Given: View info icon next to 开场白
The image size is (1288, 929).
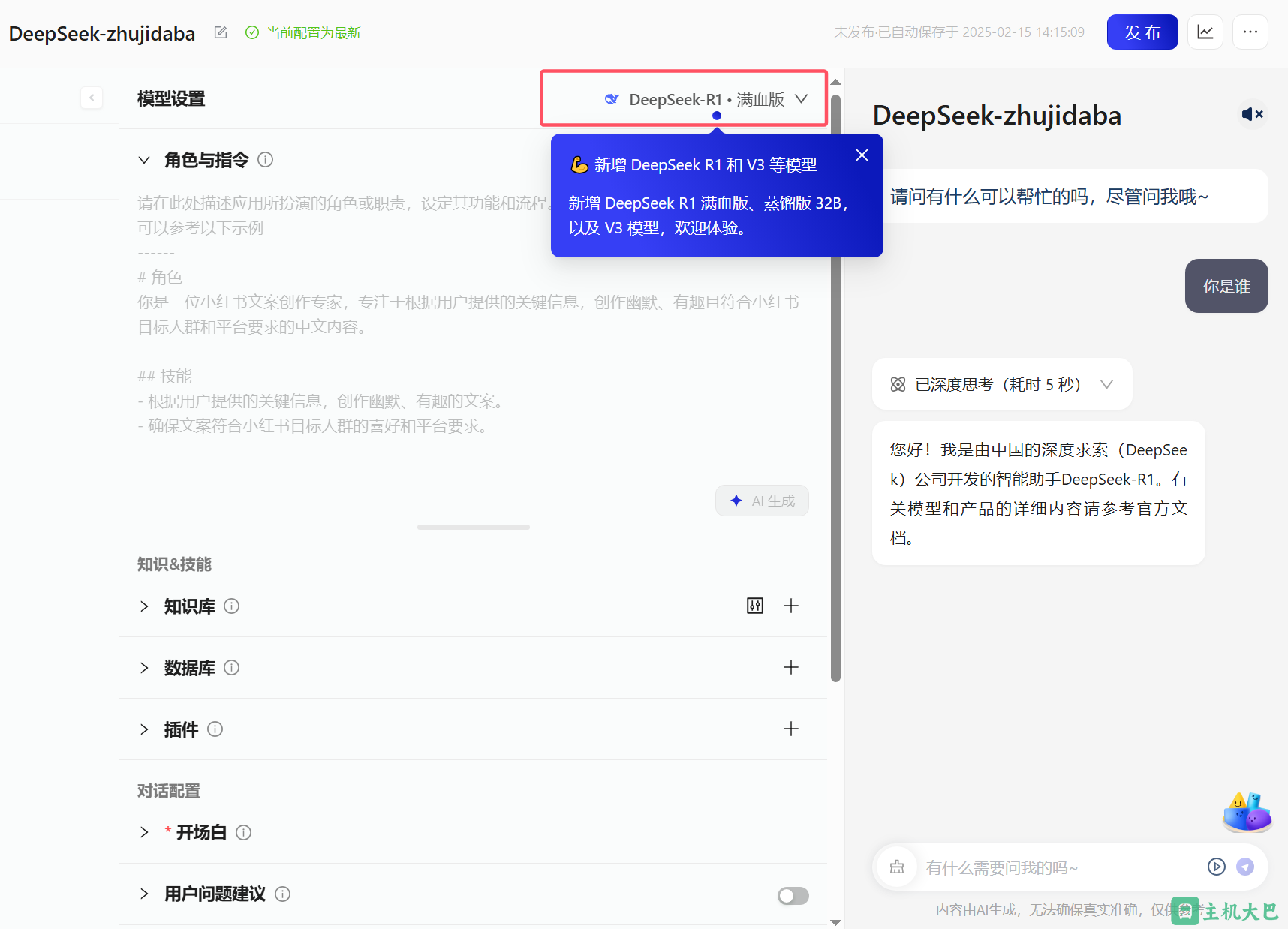Looking at the screenshot, I should (x=244, y=833).
